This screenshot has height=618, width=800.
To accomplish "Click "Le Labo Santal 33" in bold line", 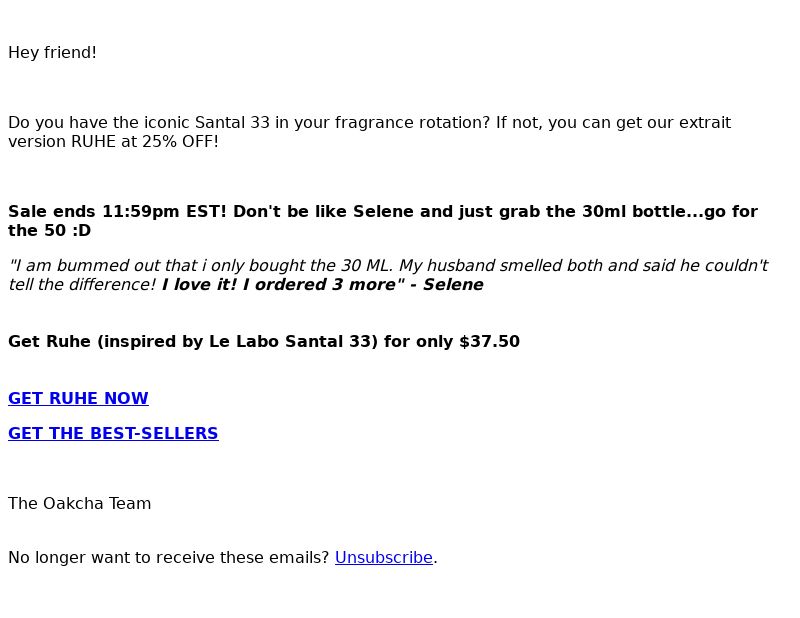I will point(293,341).
